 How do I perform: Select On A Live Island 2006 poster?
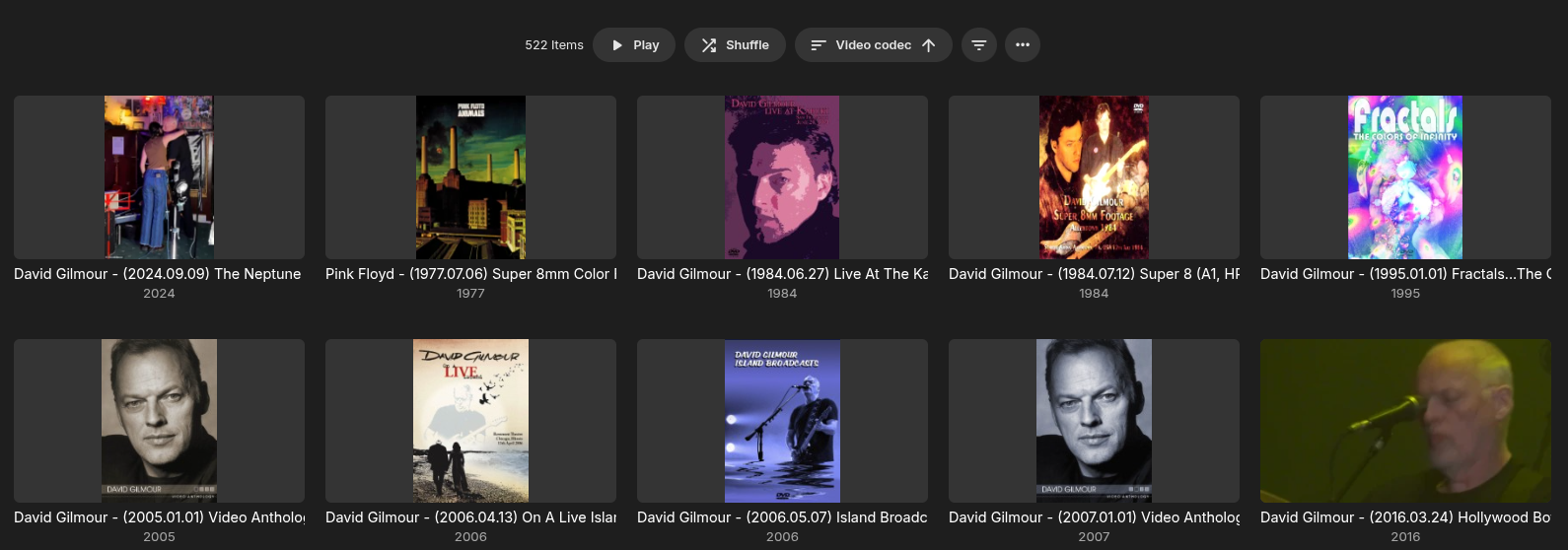tap(470, 421)
